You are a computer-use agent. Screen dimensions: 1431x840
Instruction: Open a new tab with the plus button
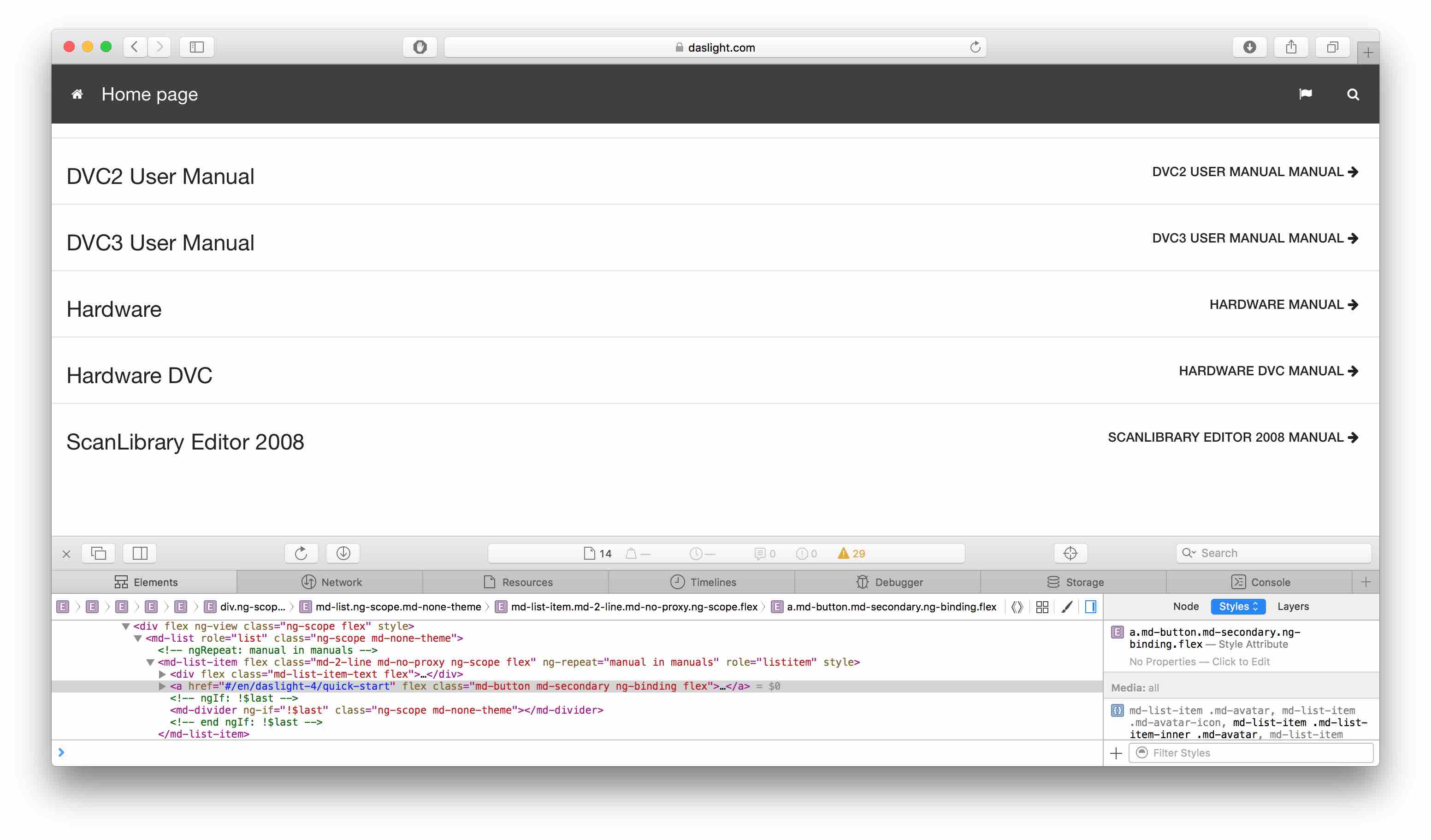coord(1368,53)
